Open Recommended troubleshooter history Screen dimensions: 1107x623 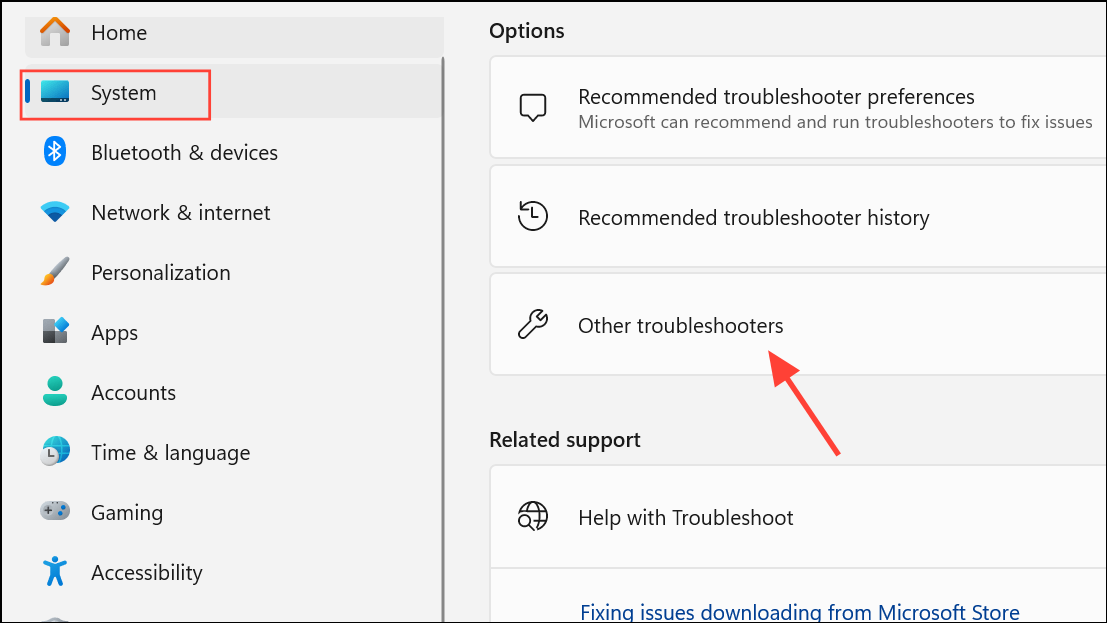click(753, 216)
